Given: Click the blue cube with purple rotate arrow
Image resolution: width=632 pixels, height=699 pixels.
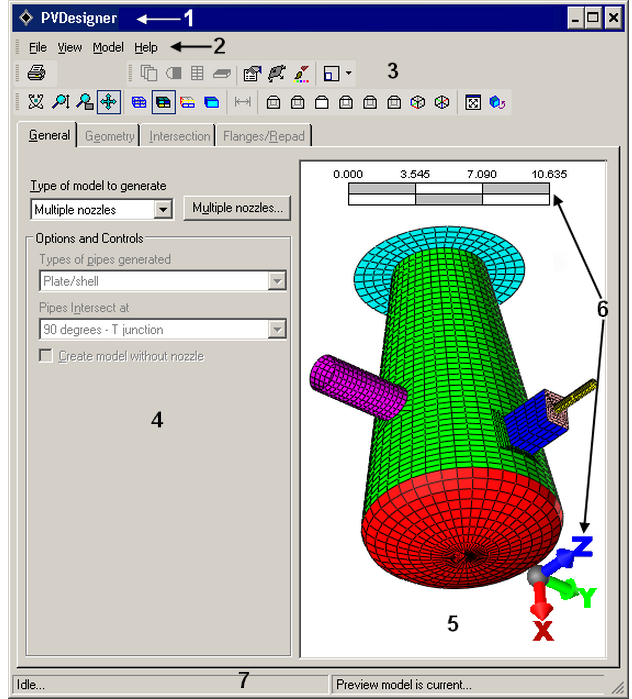Looking at the screenshot, I should pyautogui.click(x=497, y=103).
